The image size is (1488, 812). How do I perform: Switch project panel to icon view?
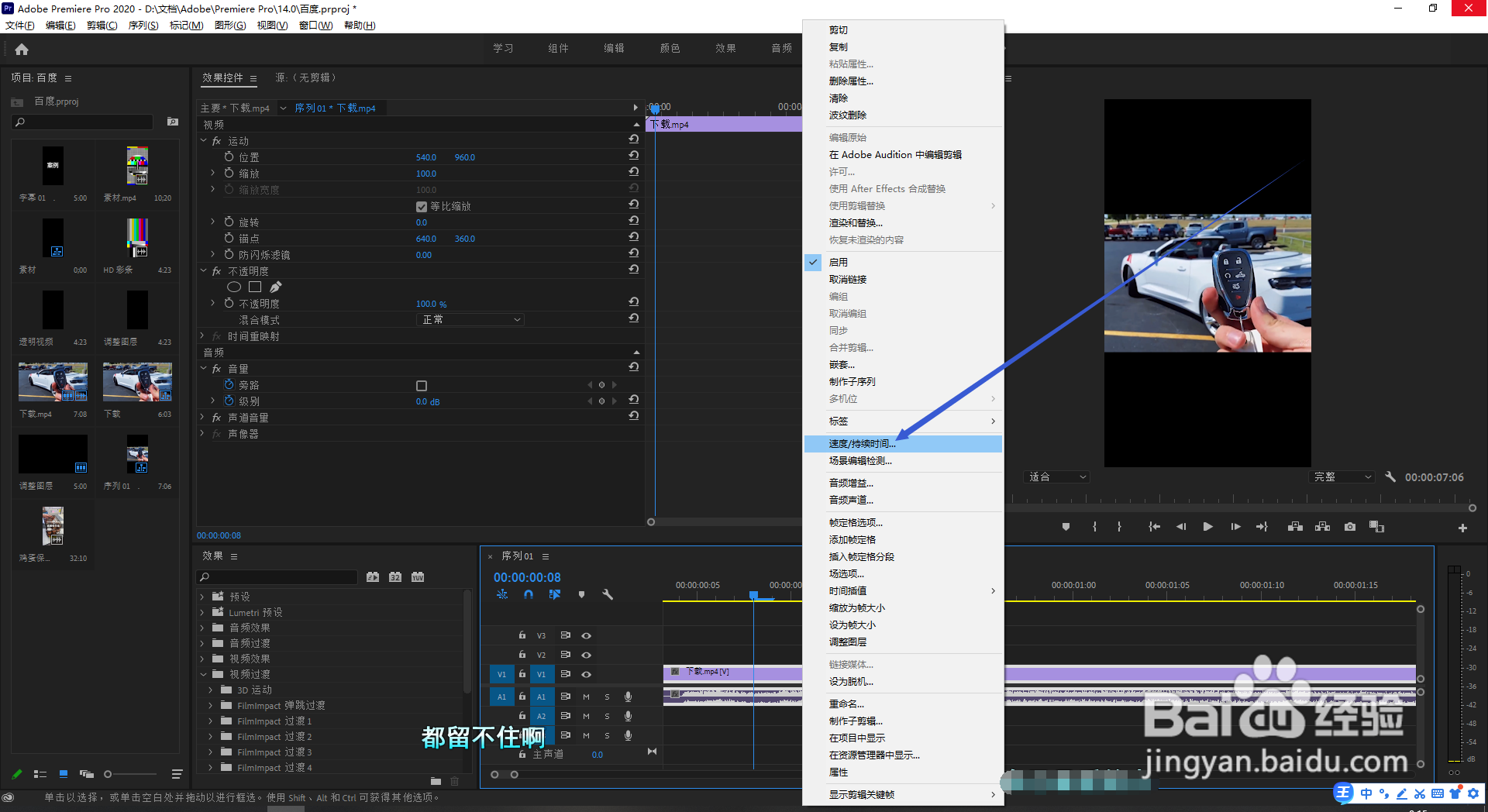(64, 774)
